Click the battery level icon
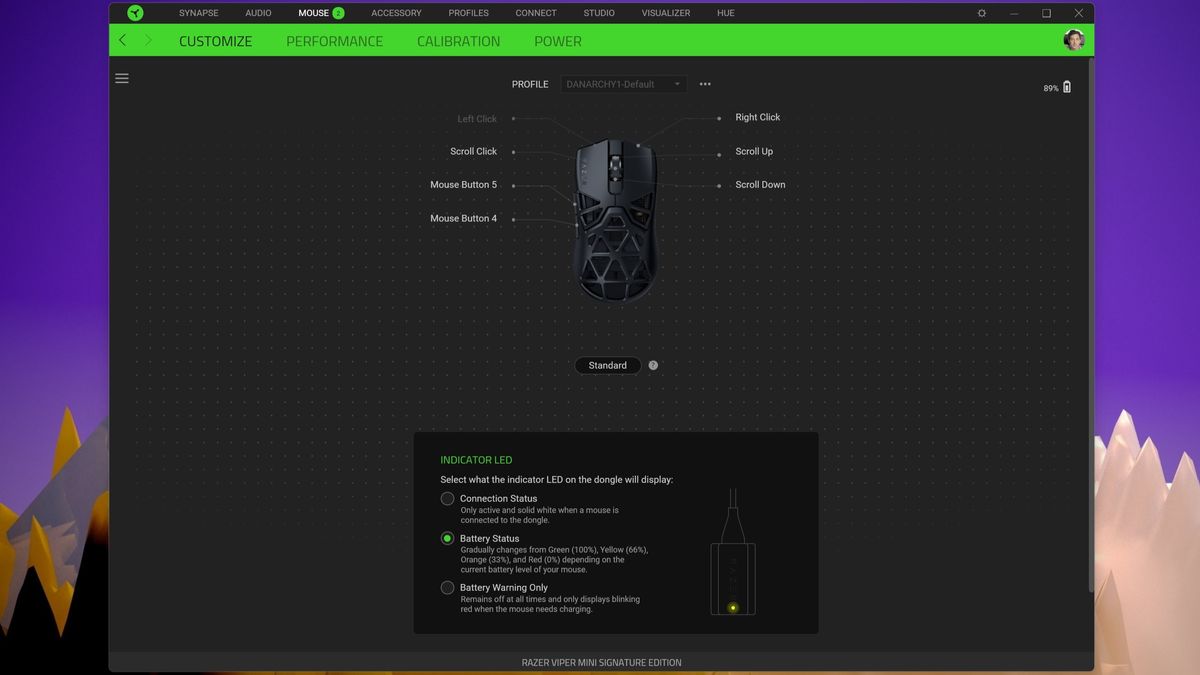Viewport: 1200px width, 675px height. [x=1067, y=87]
